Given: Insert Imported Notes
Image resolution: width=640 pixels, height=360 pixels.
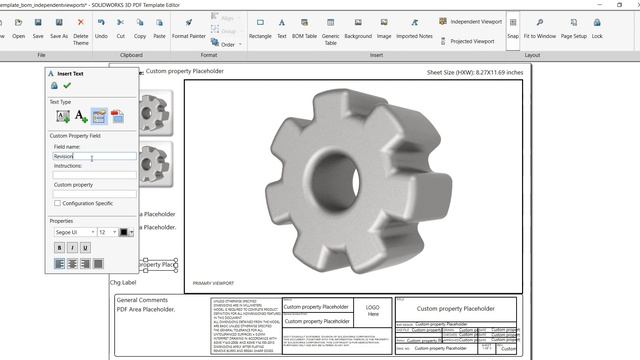Looking at the screenshot, I should point(414,28).
